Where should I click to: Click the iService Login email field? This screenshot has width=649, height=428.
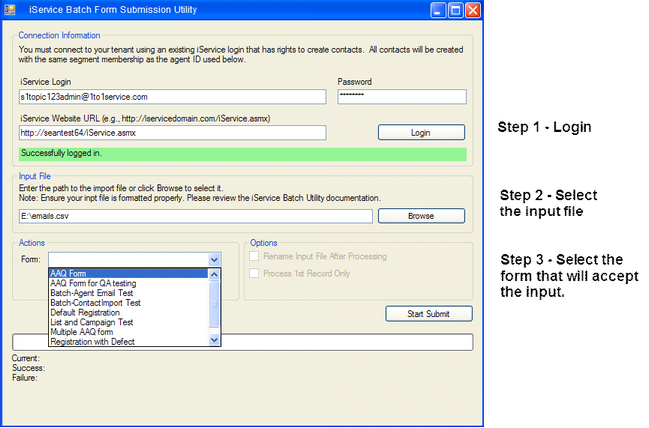pos(173,97)
